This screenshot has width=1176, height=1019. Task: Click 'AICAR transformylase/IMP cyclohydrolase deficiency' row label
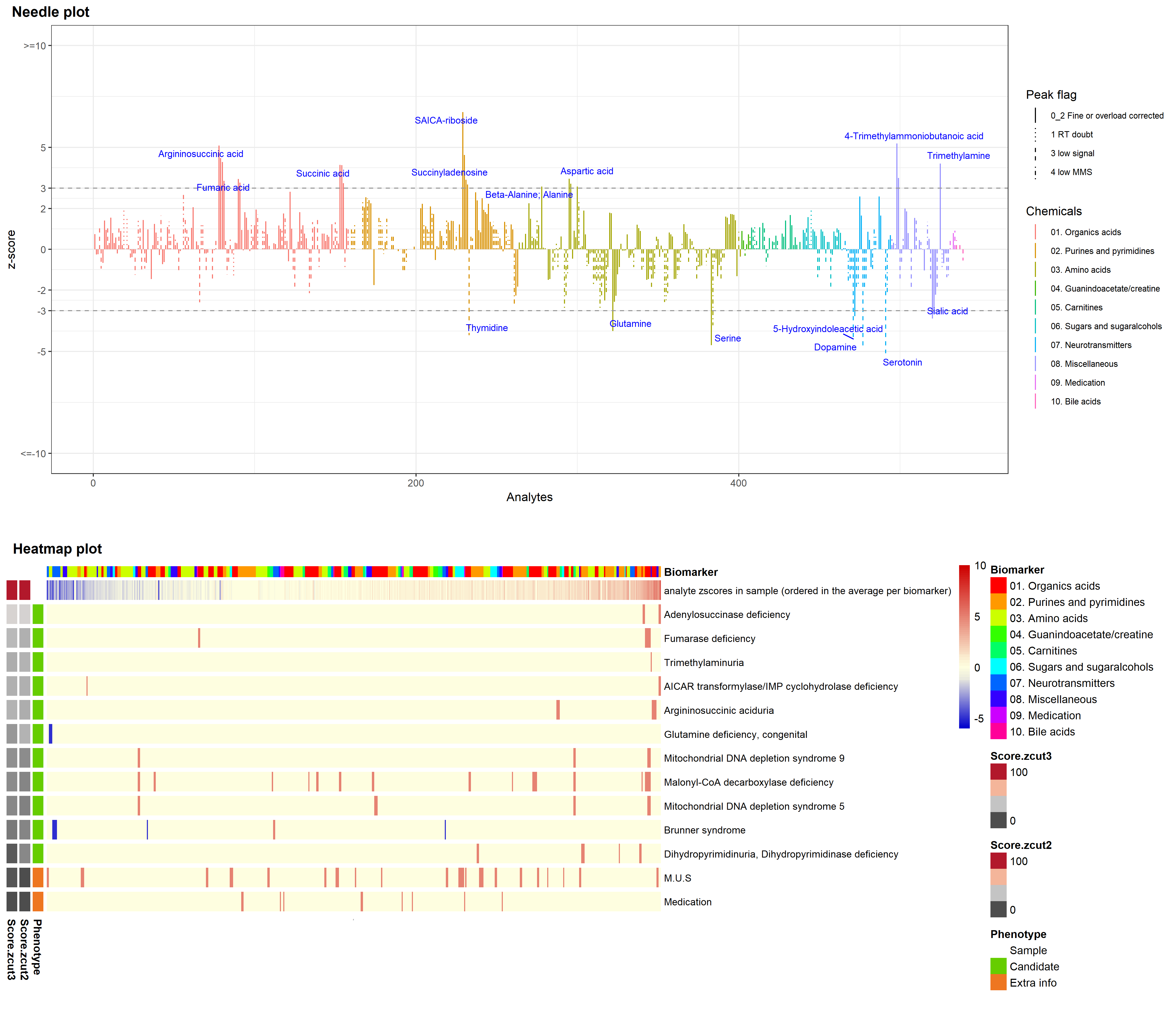[x=781, y=686]
